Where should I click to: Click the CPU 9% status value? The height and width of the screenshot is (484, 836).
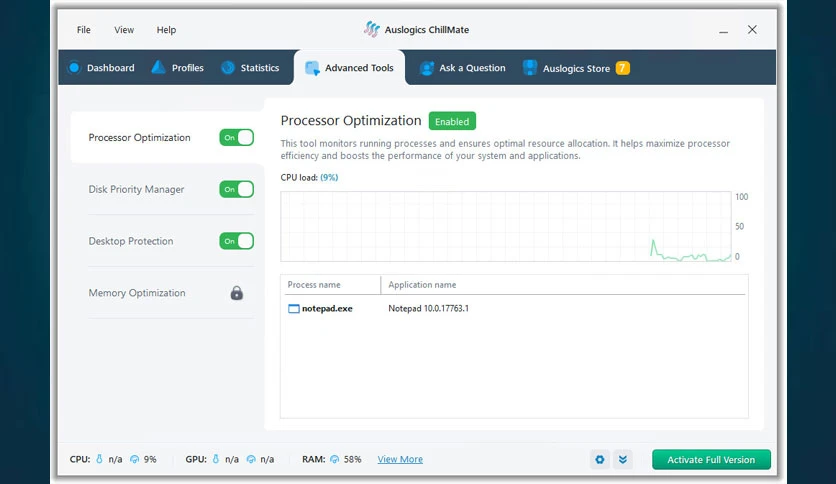pos(150,459)
